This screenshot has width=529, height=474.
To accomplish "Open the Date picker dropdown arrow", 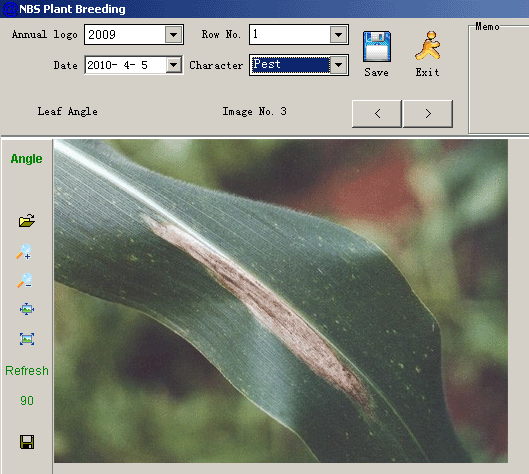I will (173, 65).
